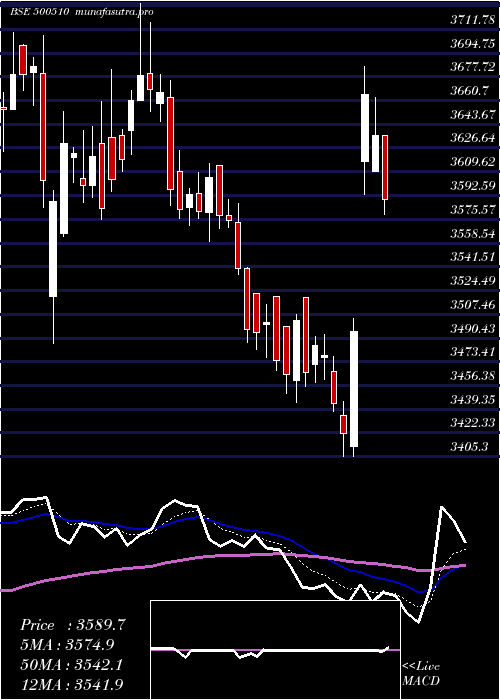Click the price label 3711.78
This screenshot has width=500, height=700.
(473, 19)
